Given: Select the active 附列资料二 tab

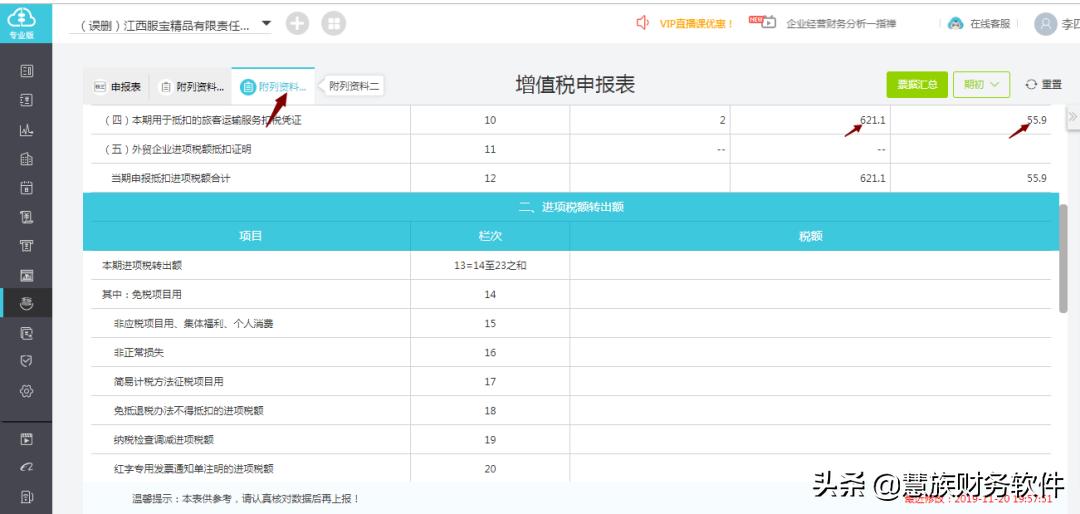Looking at the screenshot, I should click(x=273, y=87).
